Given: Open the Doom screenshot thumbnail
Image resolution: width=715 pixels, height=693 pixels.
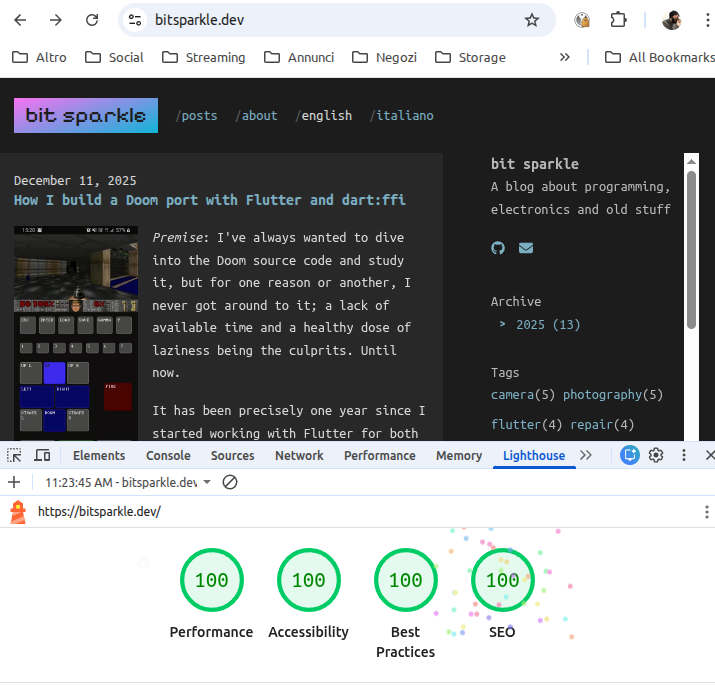Looking at the screenshot, I should point(76,333).
